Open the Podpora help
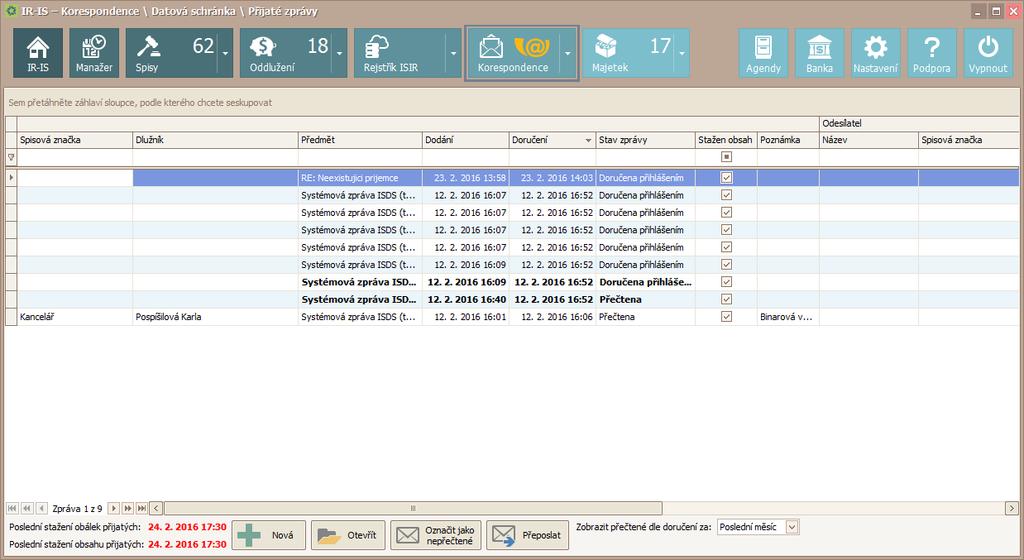The height and width of the screenshot is (560, 1024). 932,53
